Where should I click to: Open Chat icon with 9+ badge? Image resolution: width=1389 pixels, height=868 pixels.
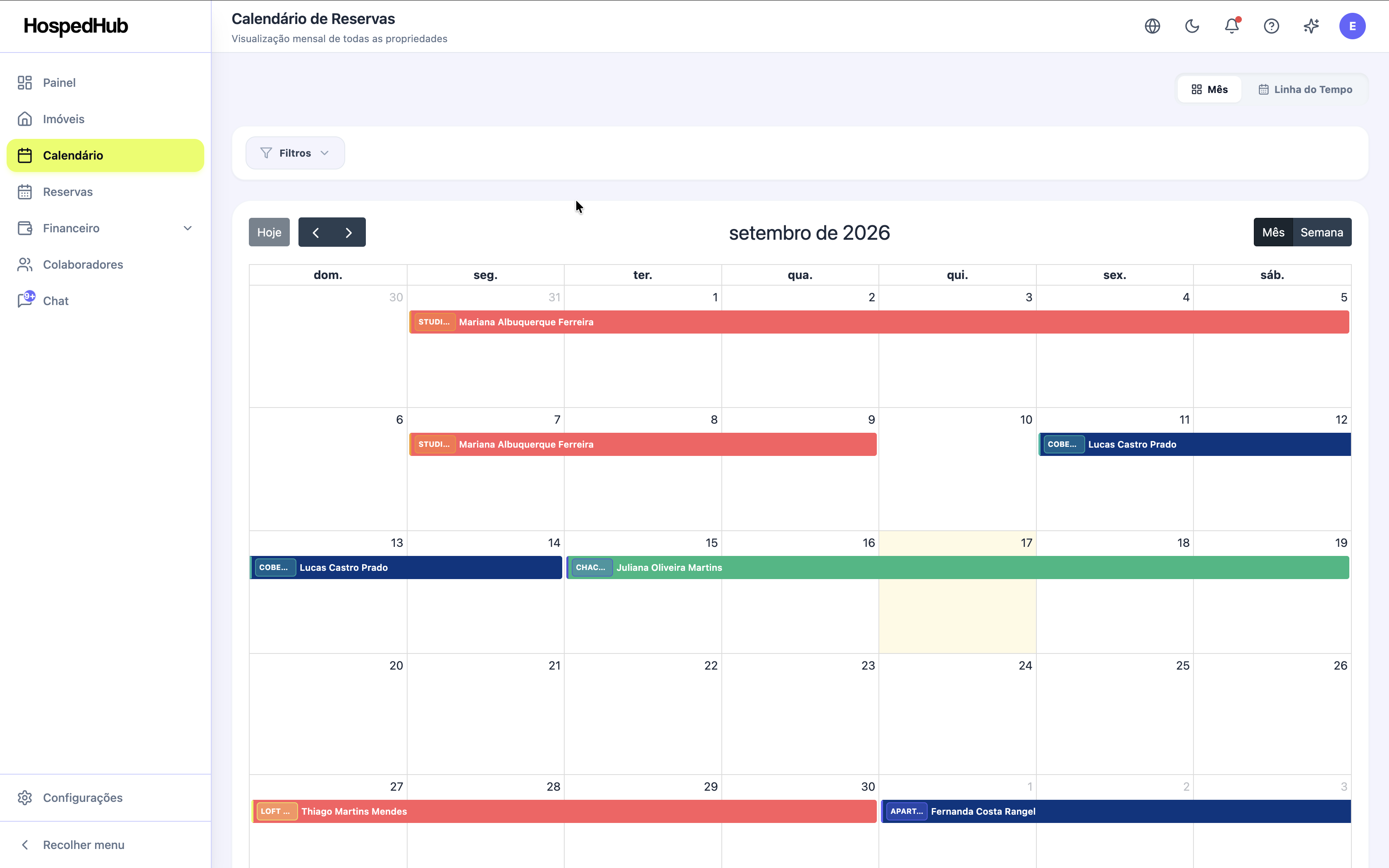[x=26, y=300]
